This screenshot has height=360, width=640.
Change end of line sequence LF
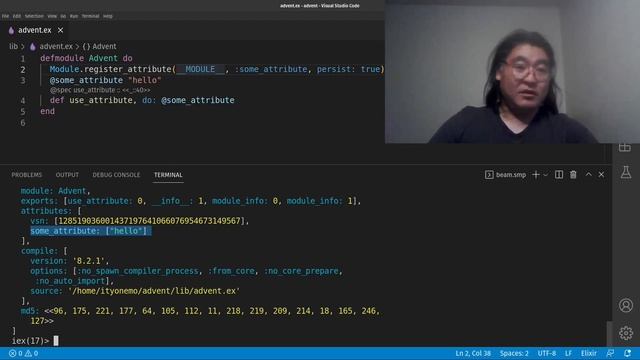point(568,353)
